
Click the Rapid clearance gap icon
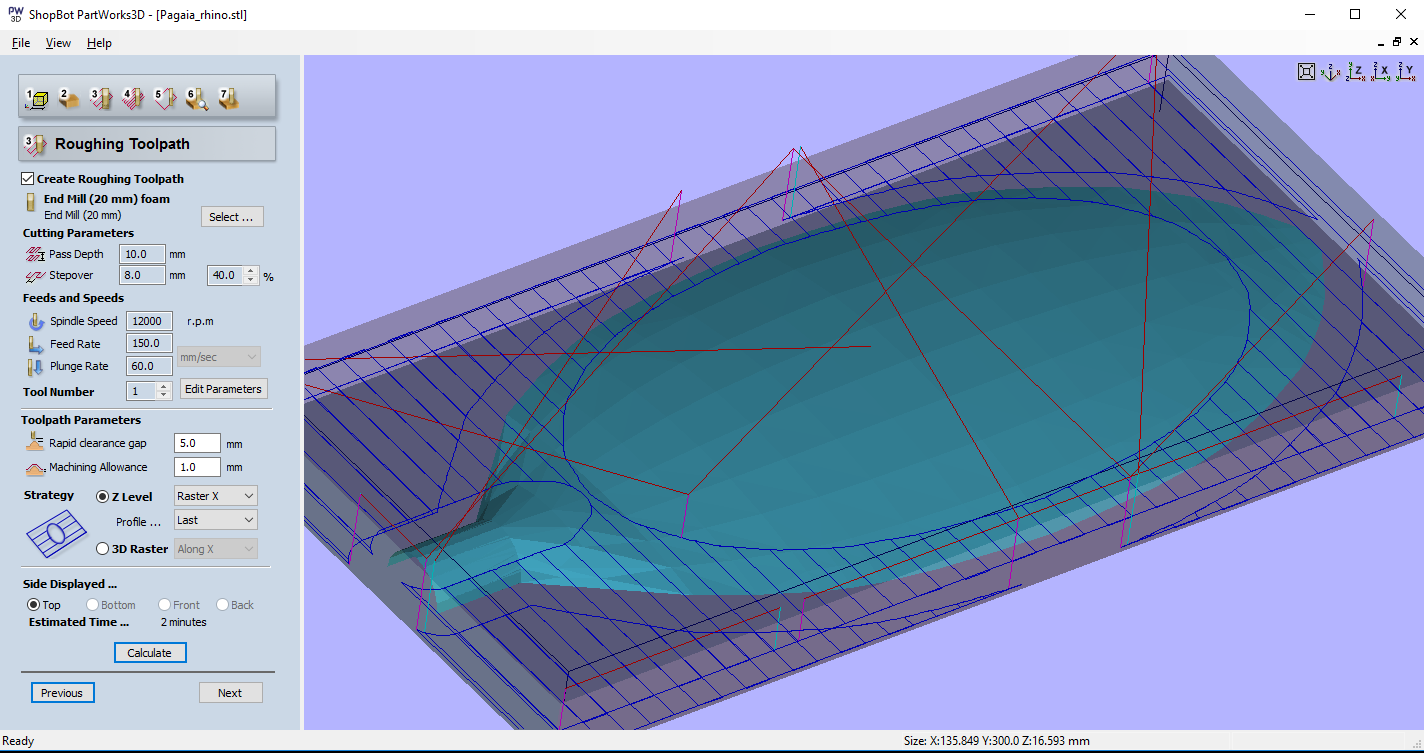pyautogui.click(x=35, y=442)
